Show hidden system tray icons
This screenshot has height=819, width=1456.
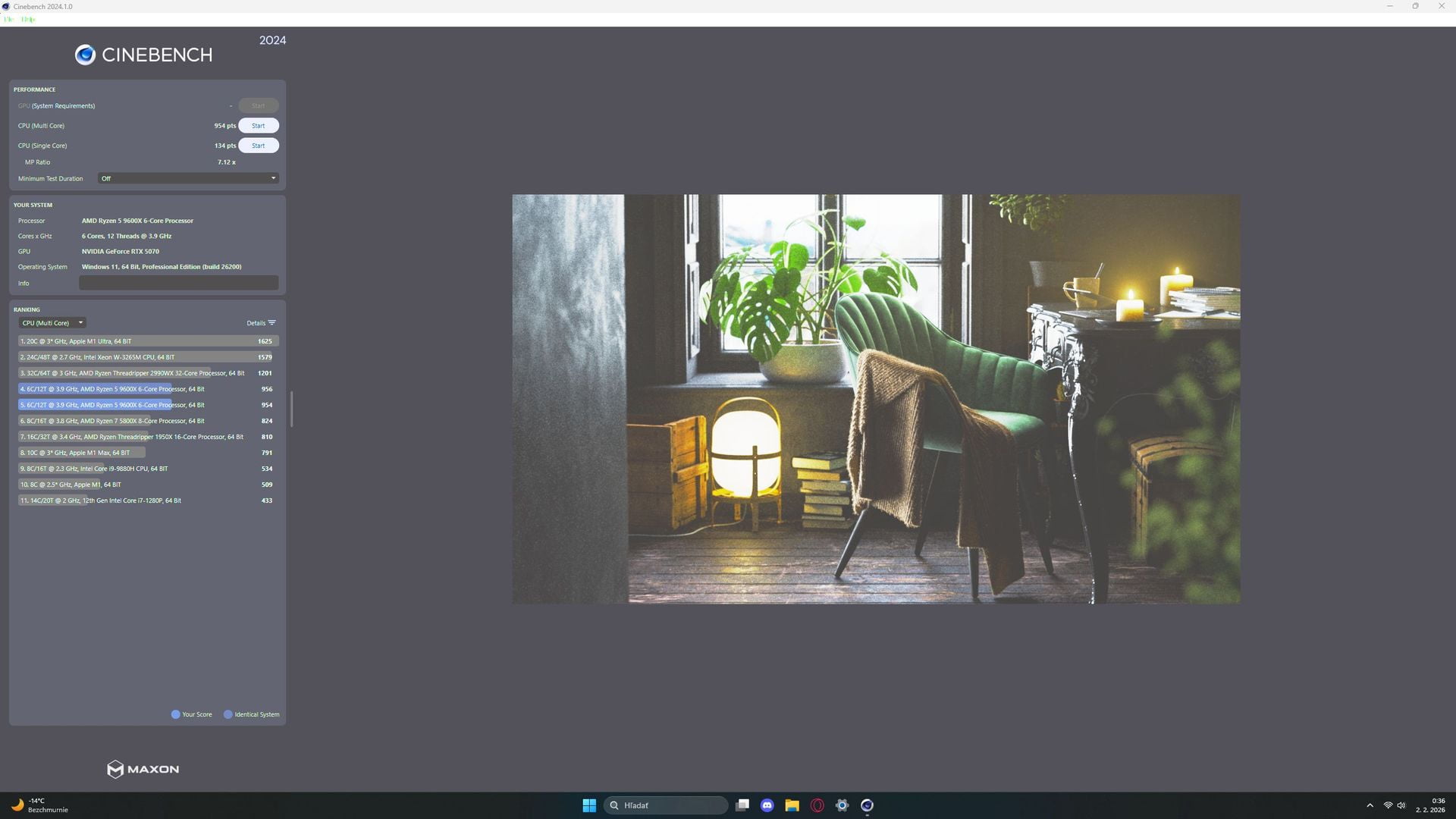[x=1370, y=805]
